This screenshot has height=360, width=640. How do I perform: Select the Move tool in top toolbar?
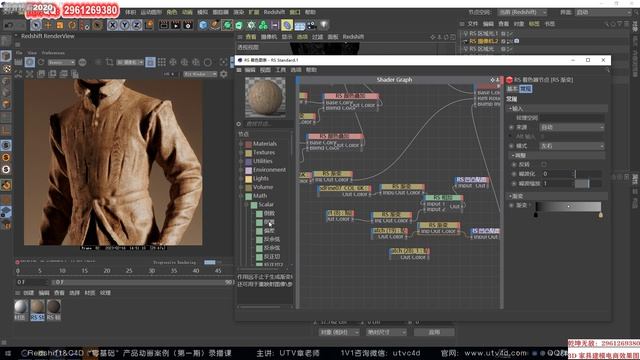pos(48,25)
